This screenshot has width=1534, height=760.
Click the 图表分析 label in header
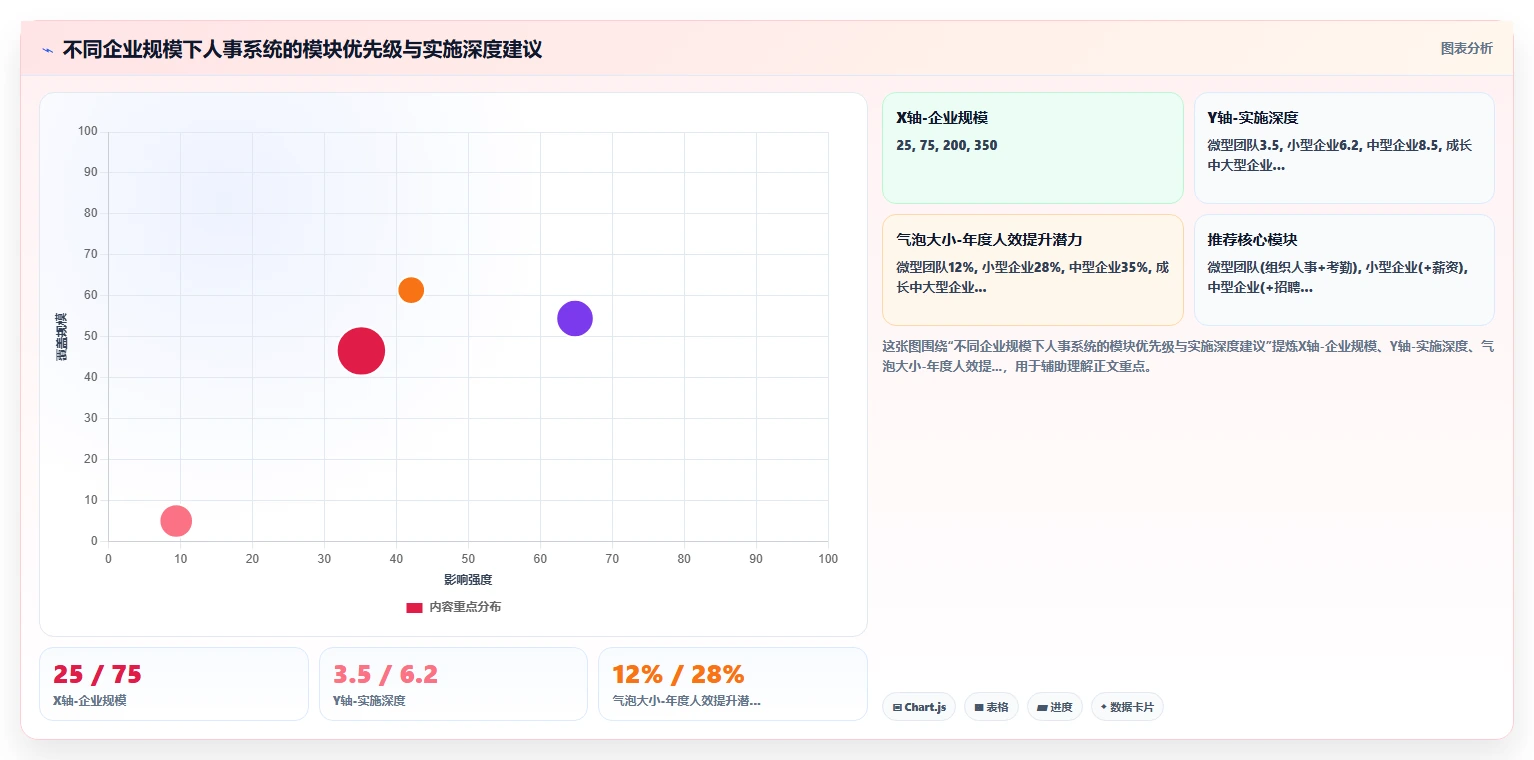[x=1466, y=48]
